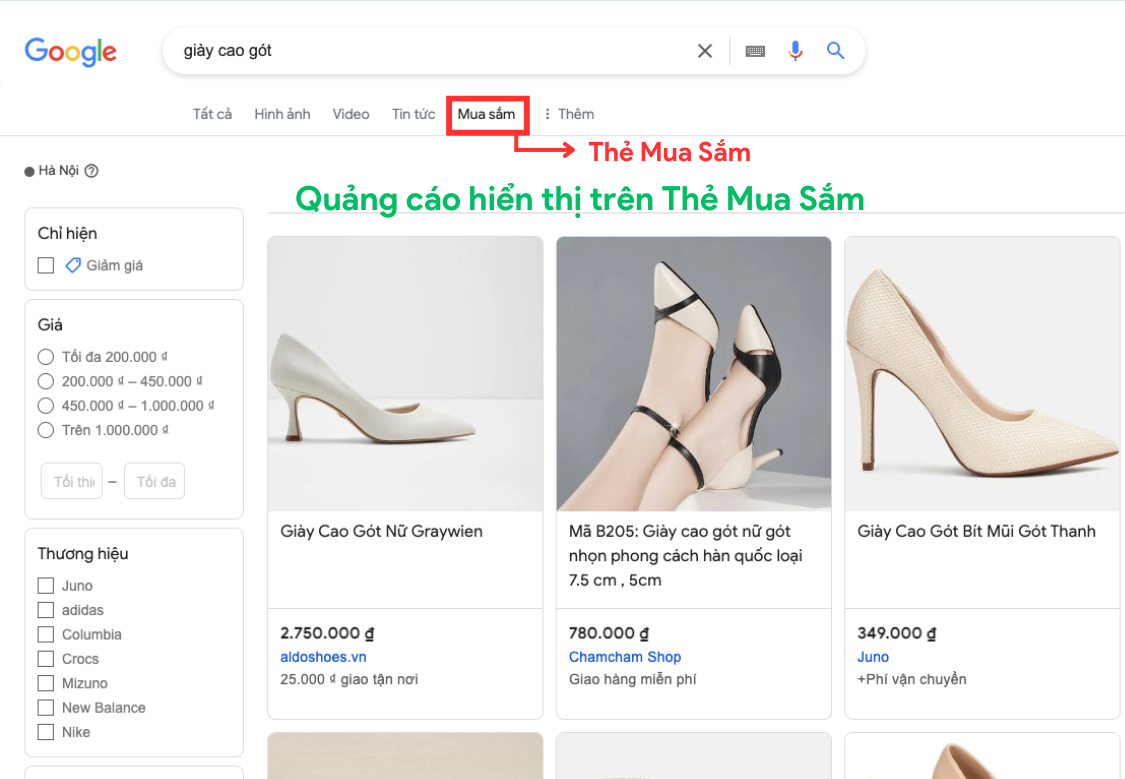This screenshot has height=779, width=1125.
Task: Open the Juno seller link
Action: tap(873, 657)
